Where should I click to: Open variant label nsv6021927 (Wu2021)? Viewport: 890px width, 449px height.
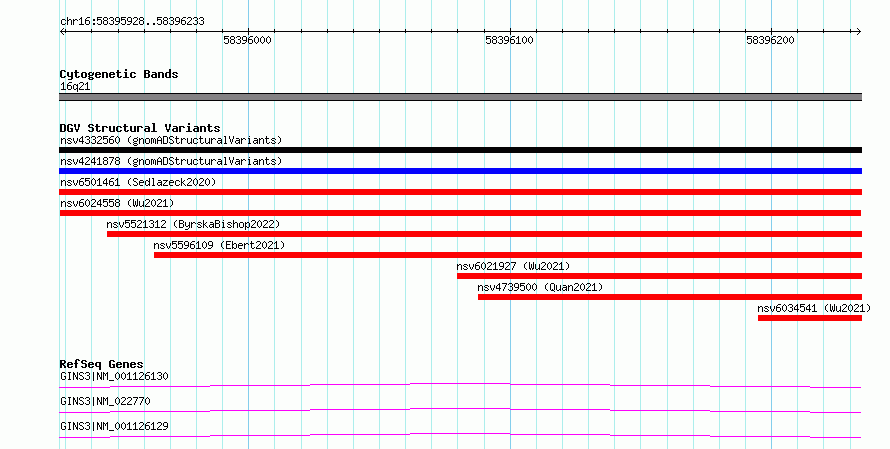513,266
